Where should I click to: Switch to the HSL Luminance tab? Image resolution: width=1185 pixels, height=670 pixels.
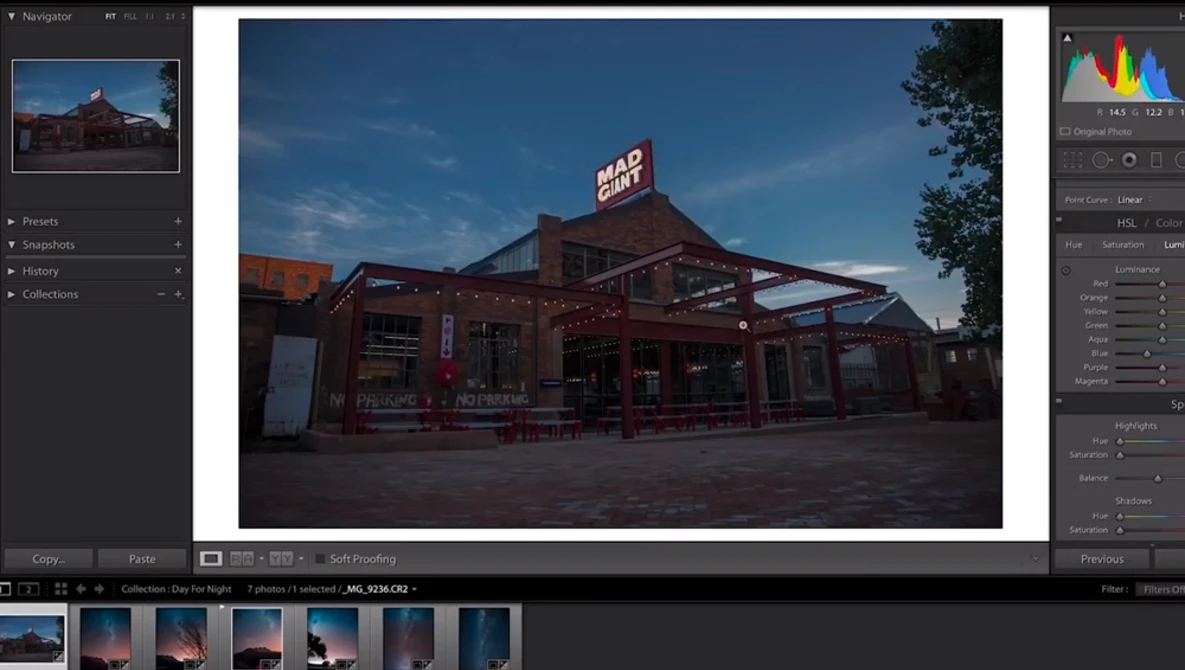[x=1174, y=245]
